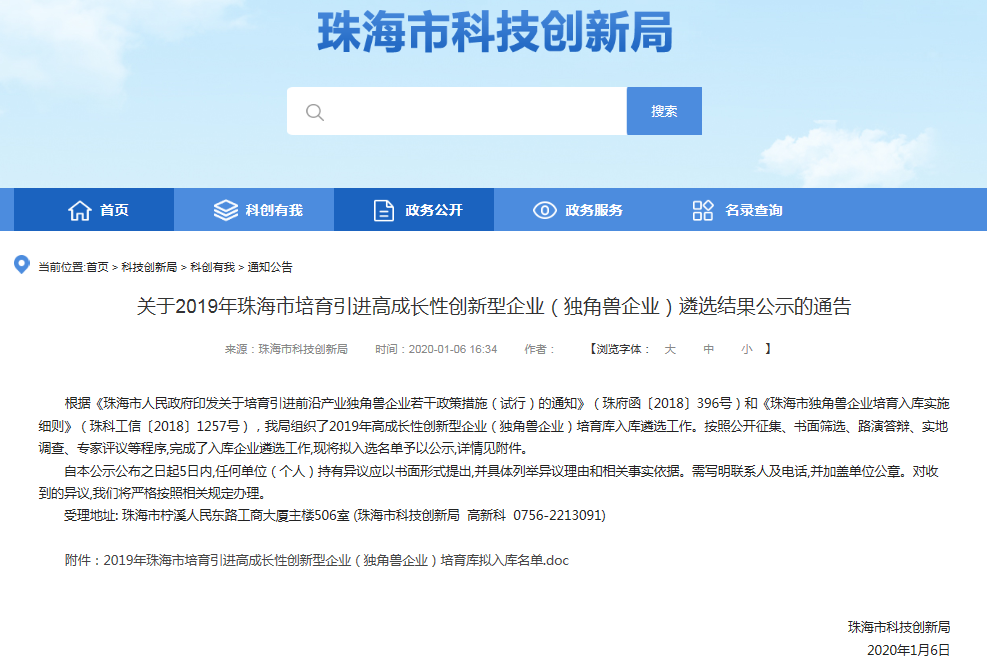Click the layers icon beside 科创有我
This screenshot has height=666, width=987.
(226, 210)
